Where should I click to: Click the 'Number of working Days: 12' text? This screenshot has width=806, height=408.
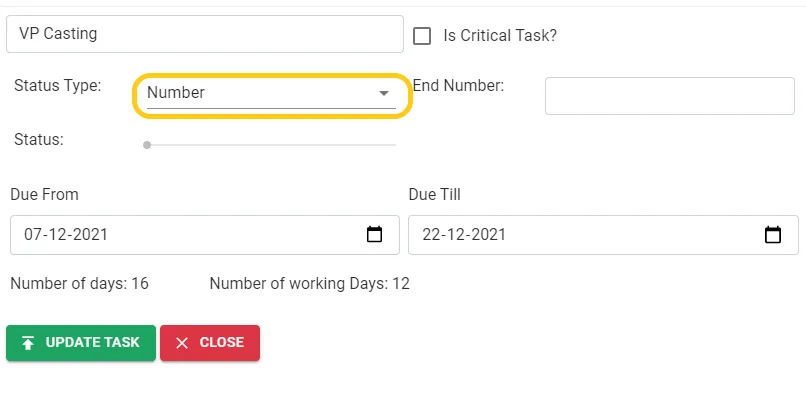pyautogui.click(x=310, y=284)
